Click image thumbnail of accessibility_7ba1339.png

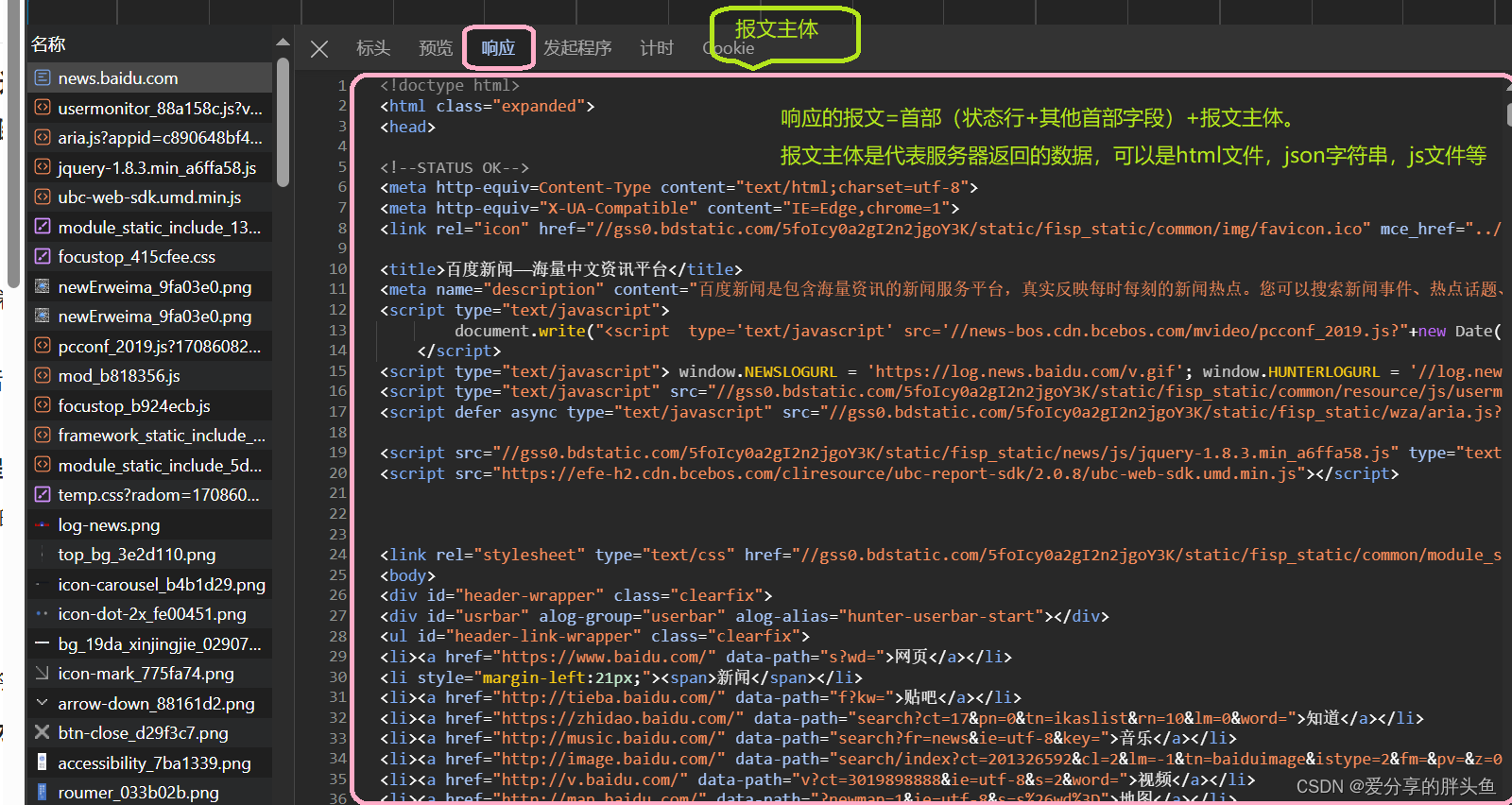[x=42, y=762]
